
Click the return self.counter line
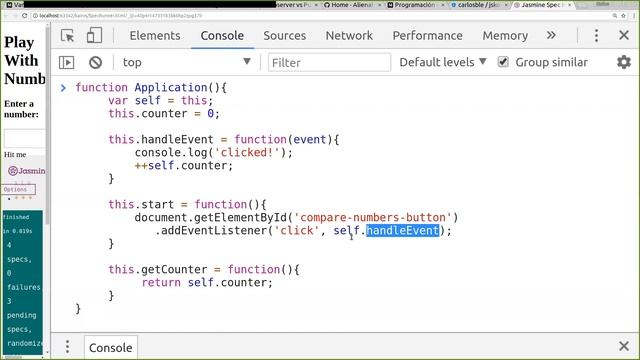pyautogui.click(x=207, y=282)
